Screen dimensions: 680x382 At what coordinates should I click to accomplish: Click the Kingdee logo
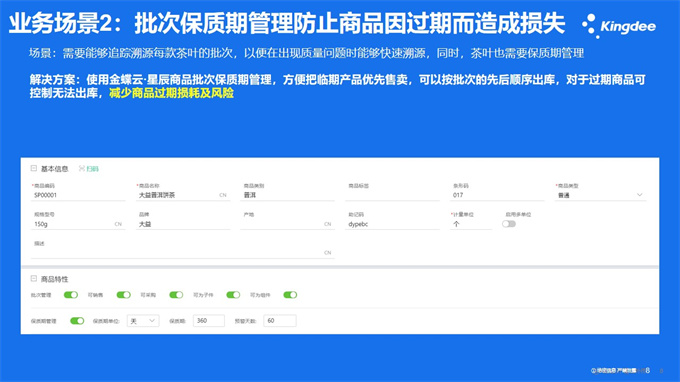[619, 26]
